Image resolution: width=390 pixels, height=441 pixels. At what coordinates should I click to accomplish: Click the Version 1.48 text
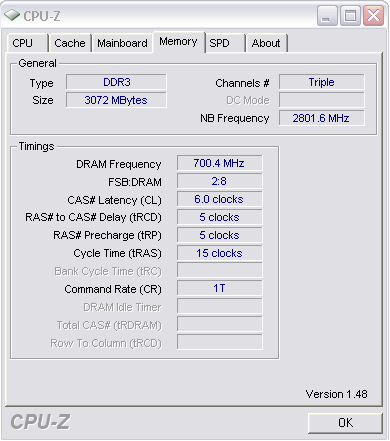(336, 394)
